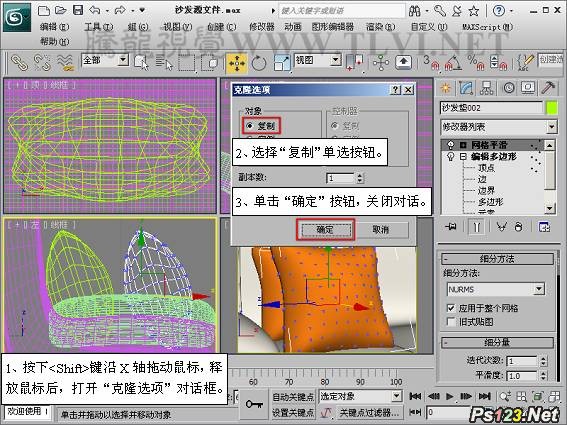
Task: Open Configure Modifier Sets icon
Action: coord(544,227)
